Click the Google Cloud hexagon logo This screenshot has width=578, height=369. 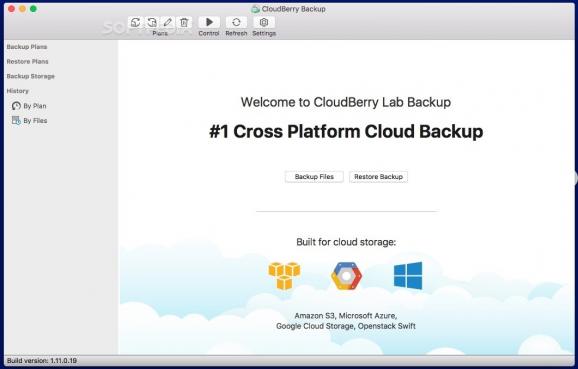346,276
